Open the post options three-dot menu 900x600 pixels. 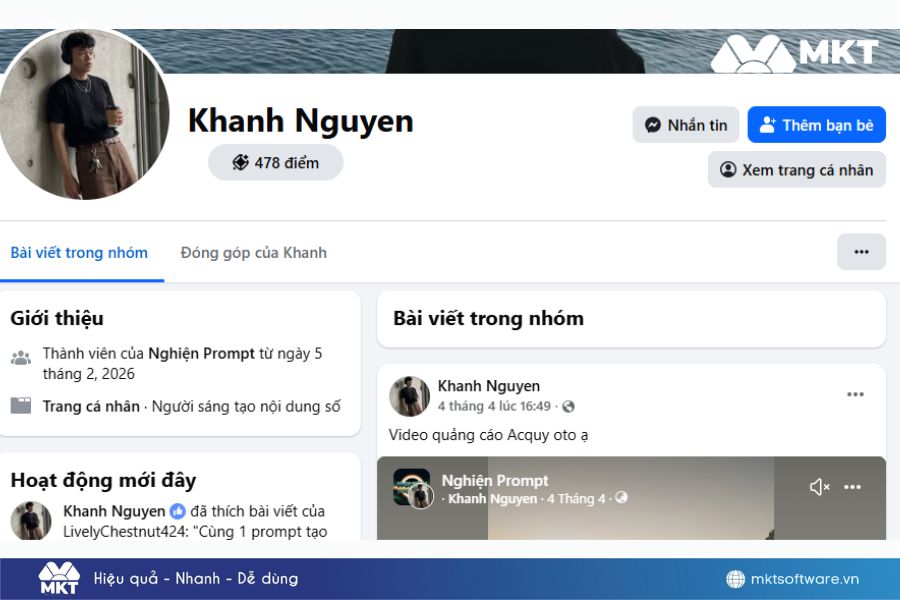tap(855, 395)
